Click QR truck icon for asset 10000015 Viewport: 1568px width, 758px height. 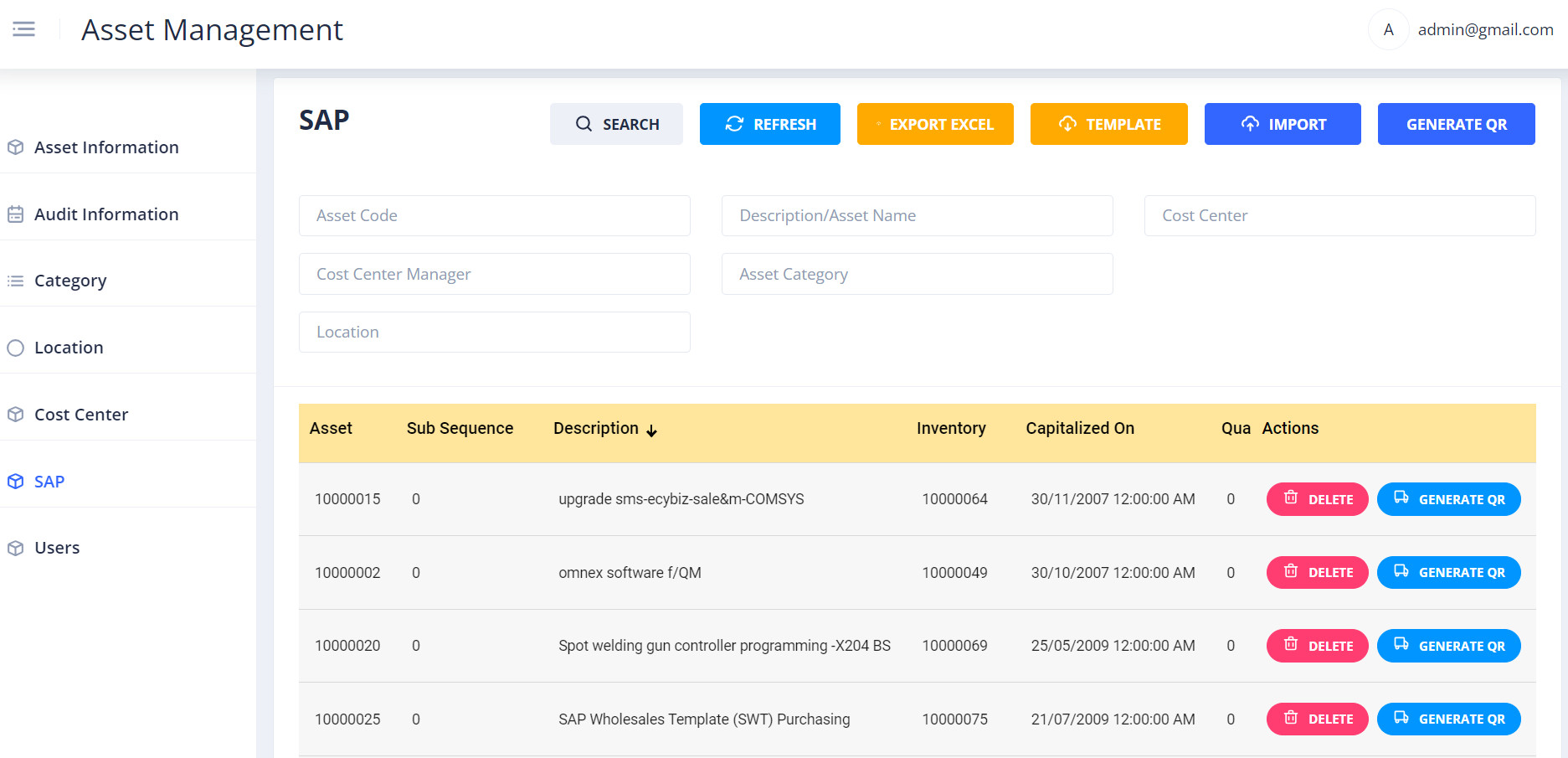coord(1401,498)
